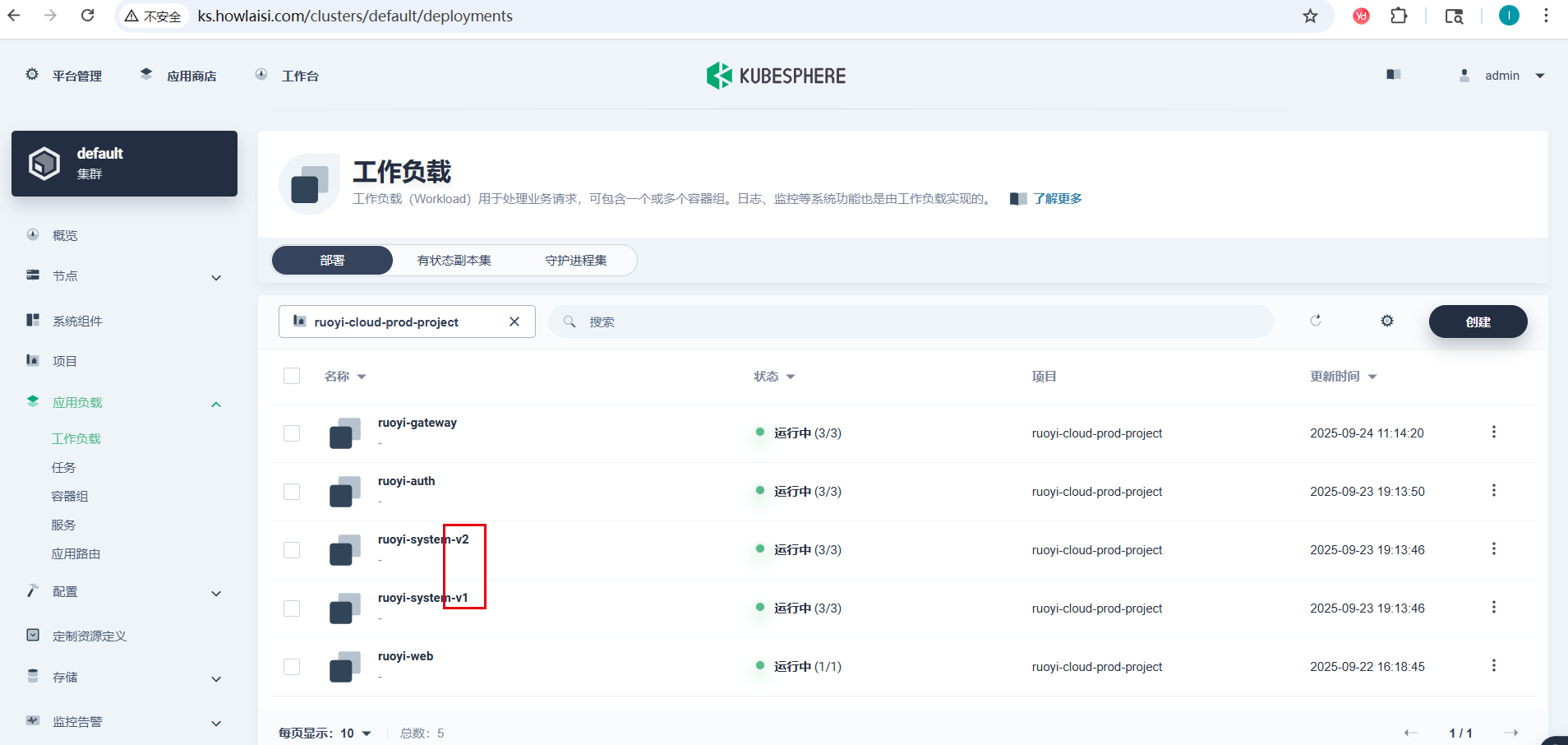Switch to the 守护进程集 tab
The width and height of the screenshot is (1568, 745).
click(x=576, y=261)
